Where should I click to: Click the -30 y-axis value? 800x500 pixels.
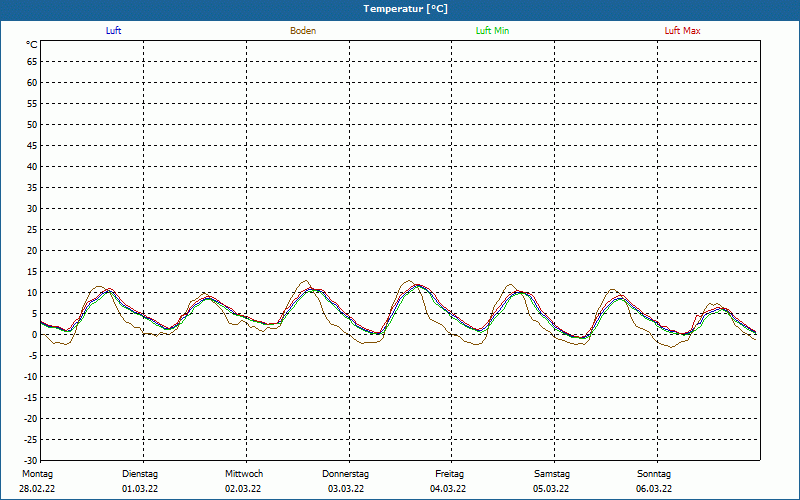31,460
